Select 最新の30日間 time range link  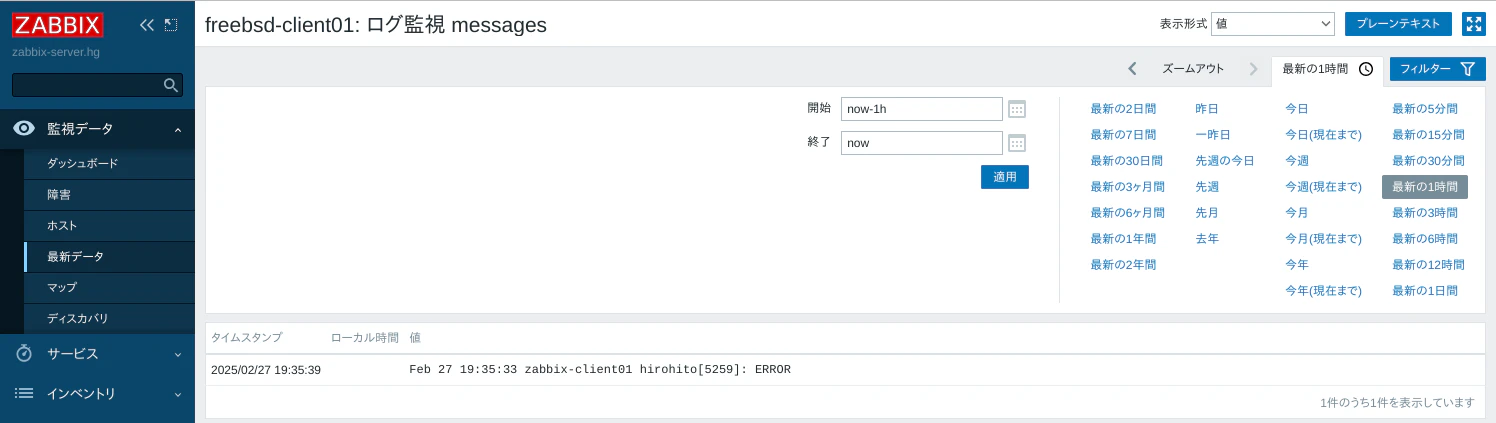pyautogui.click(x=1126, y=160)
